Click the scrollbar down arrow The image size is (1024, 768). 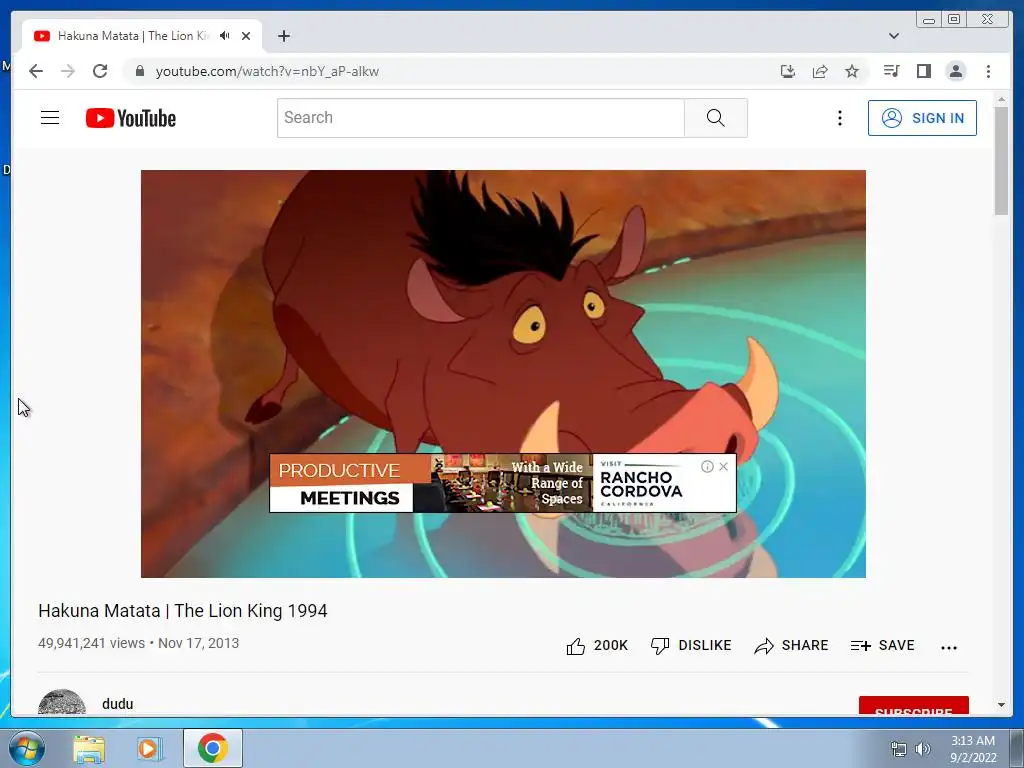click(x=1001, y=705)
